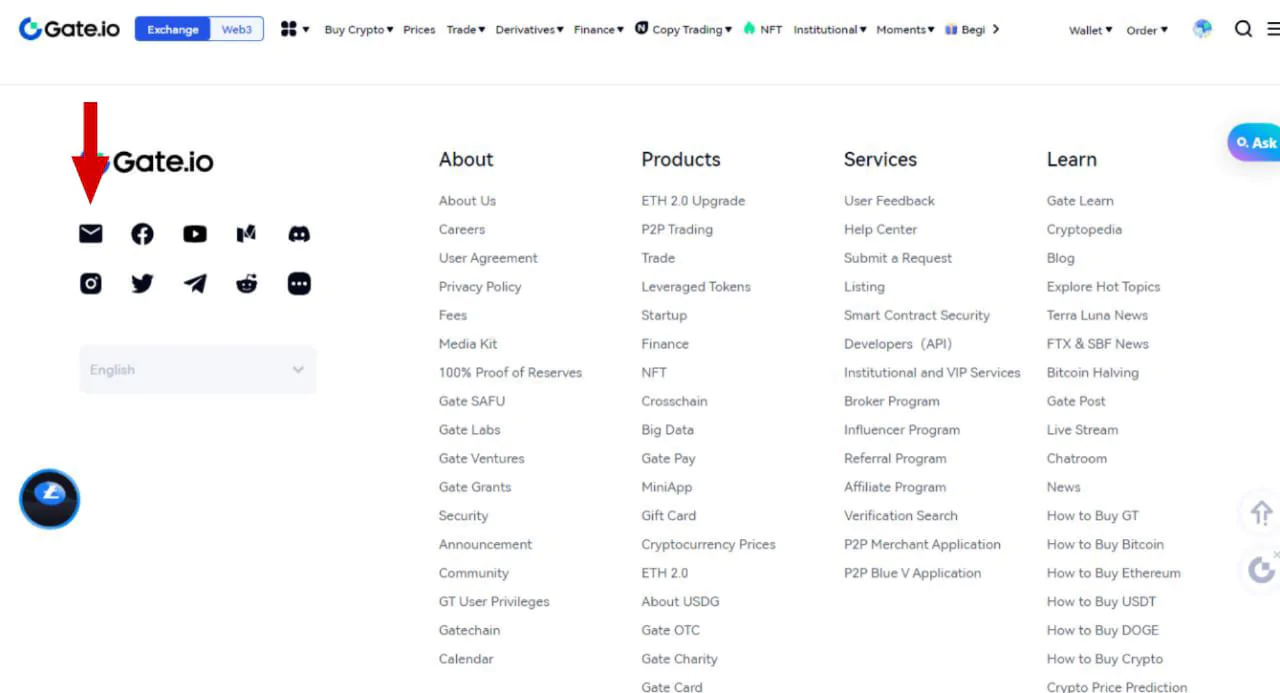Click the chat bubble more-socials icon
The image size is (1280, 693).
pos(299,284)
